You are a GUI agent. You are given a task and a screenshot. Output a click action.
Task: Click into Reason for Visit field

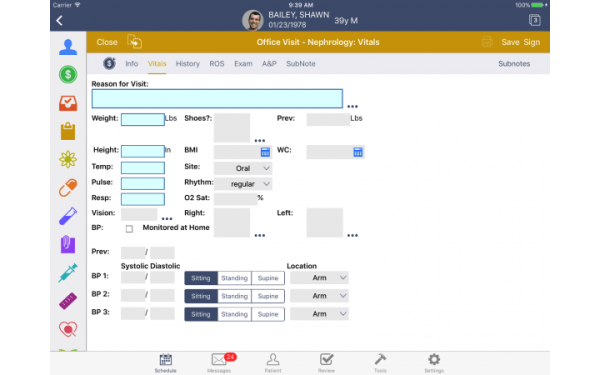point(217,99)
